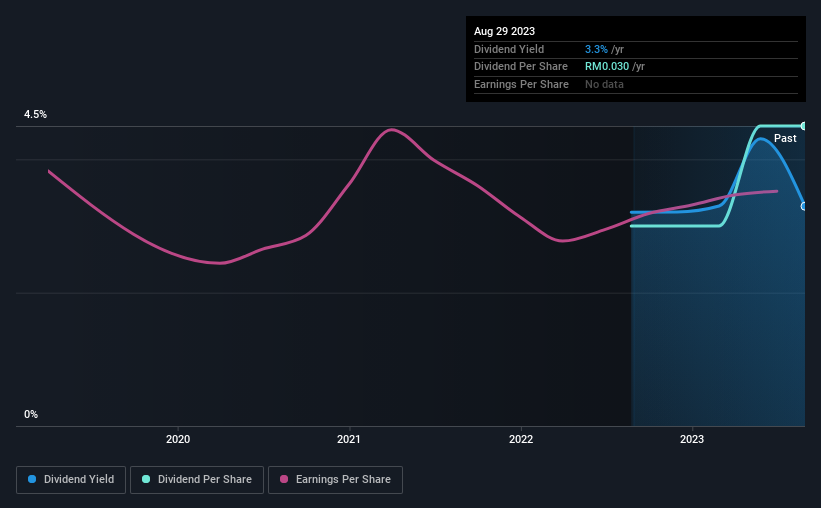Toggle the Earnings Per Share legend button
Image resolution: width=821 pixels, height=508 pixels.
[335, 480]
